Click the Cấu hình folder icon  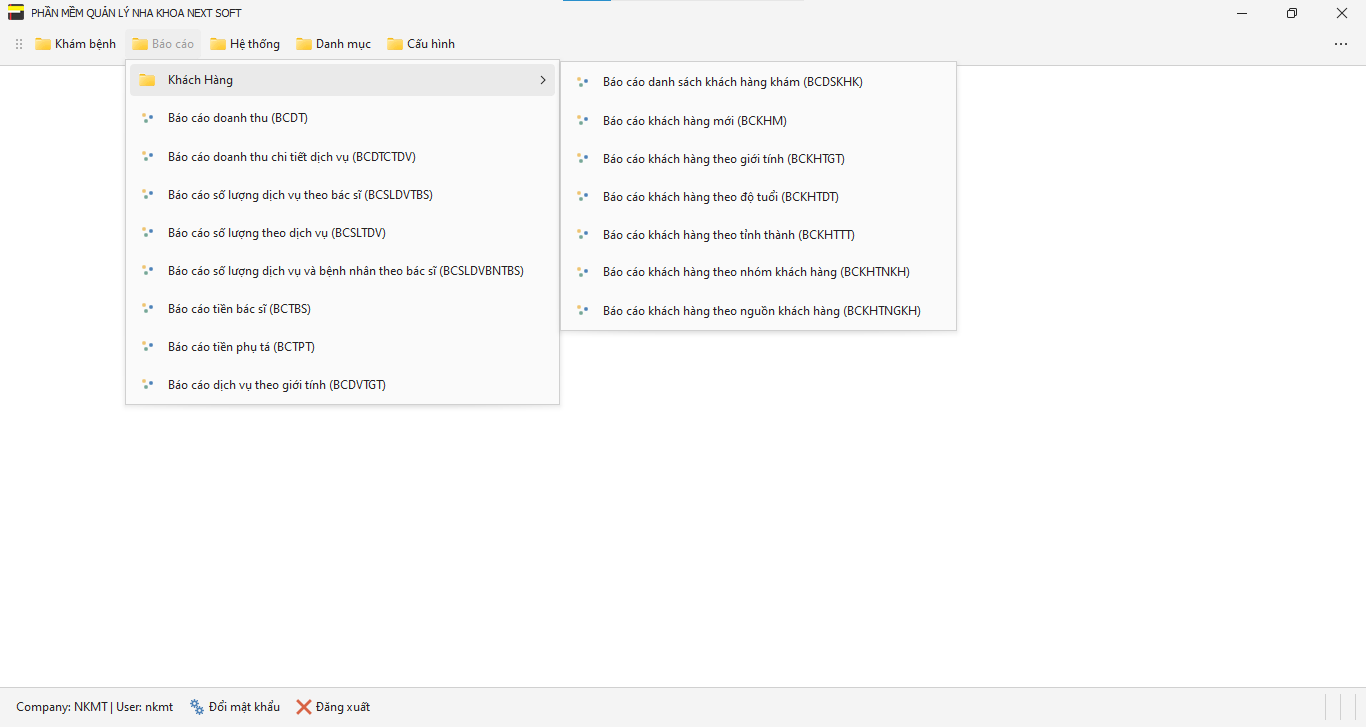(395, 44)
